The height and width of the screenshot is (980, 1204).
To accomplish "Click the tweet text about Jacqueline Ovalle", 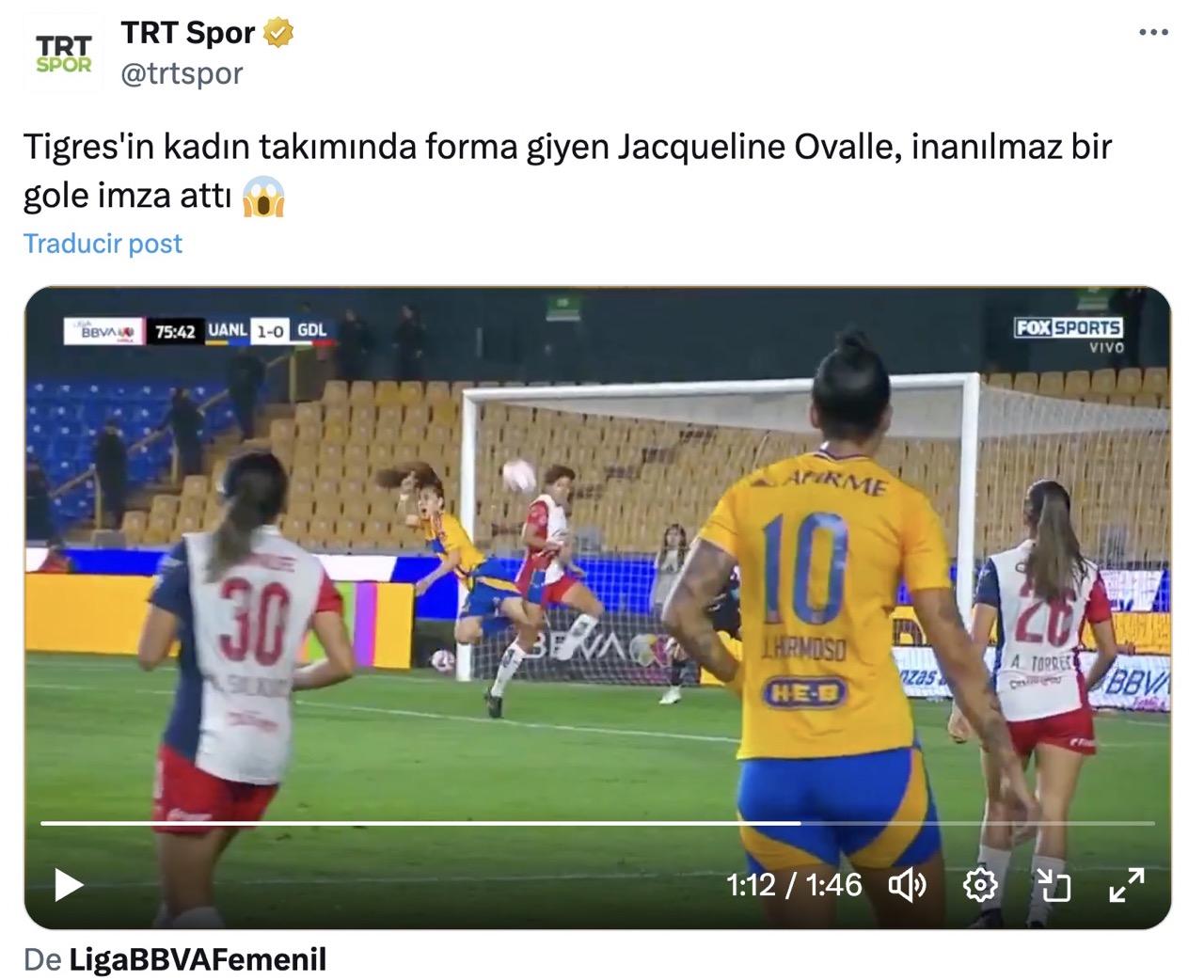I will click(567, 171).
